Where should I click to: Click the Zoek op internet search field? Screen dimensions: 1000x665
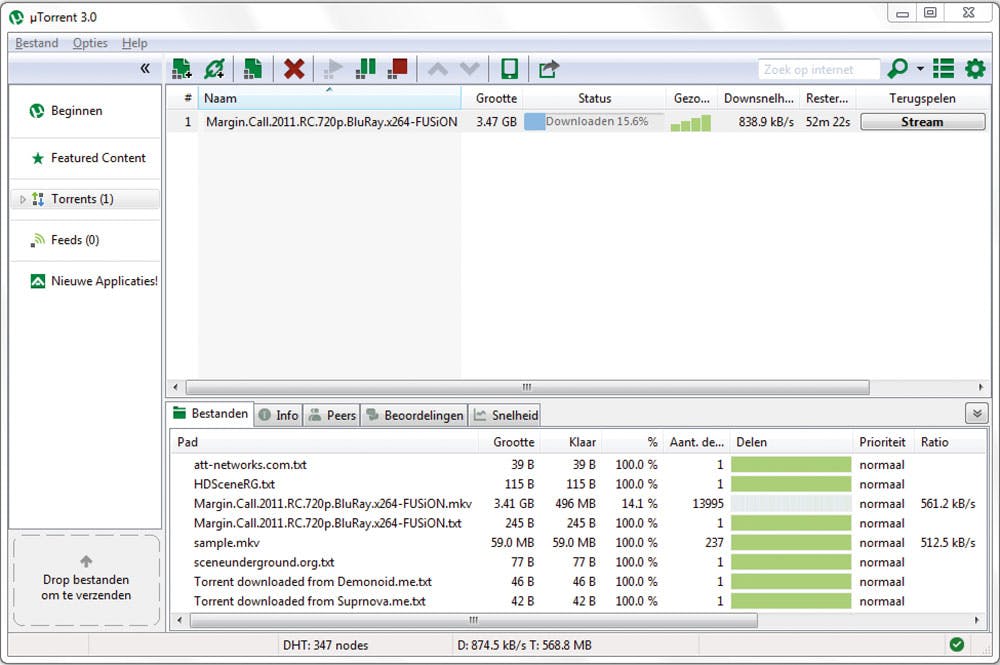[x=818, y=69]
